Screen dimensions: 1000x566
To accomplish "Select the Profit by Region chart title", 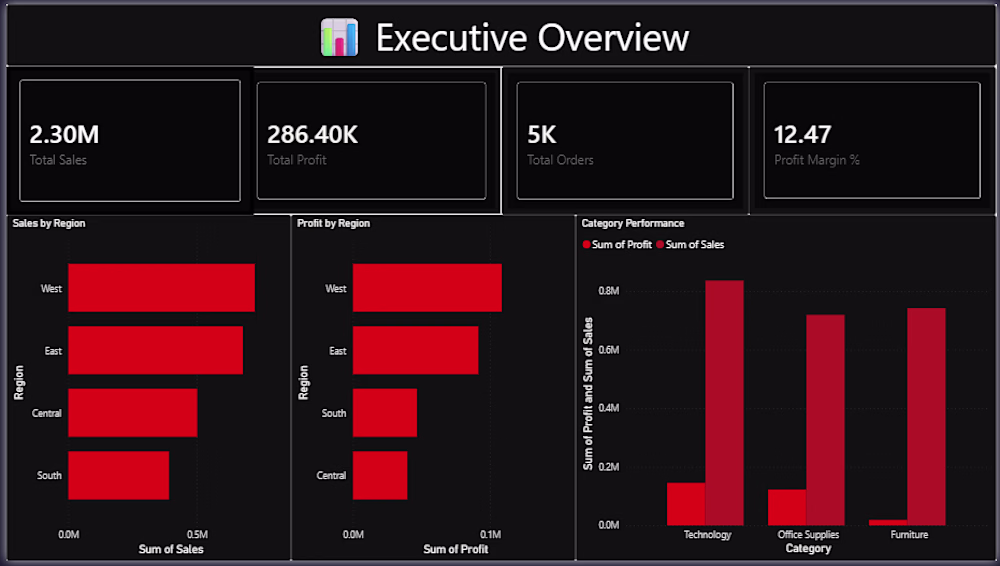I will point(334,223).
